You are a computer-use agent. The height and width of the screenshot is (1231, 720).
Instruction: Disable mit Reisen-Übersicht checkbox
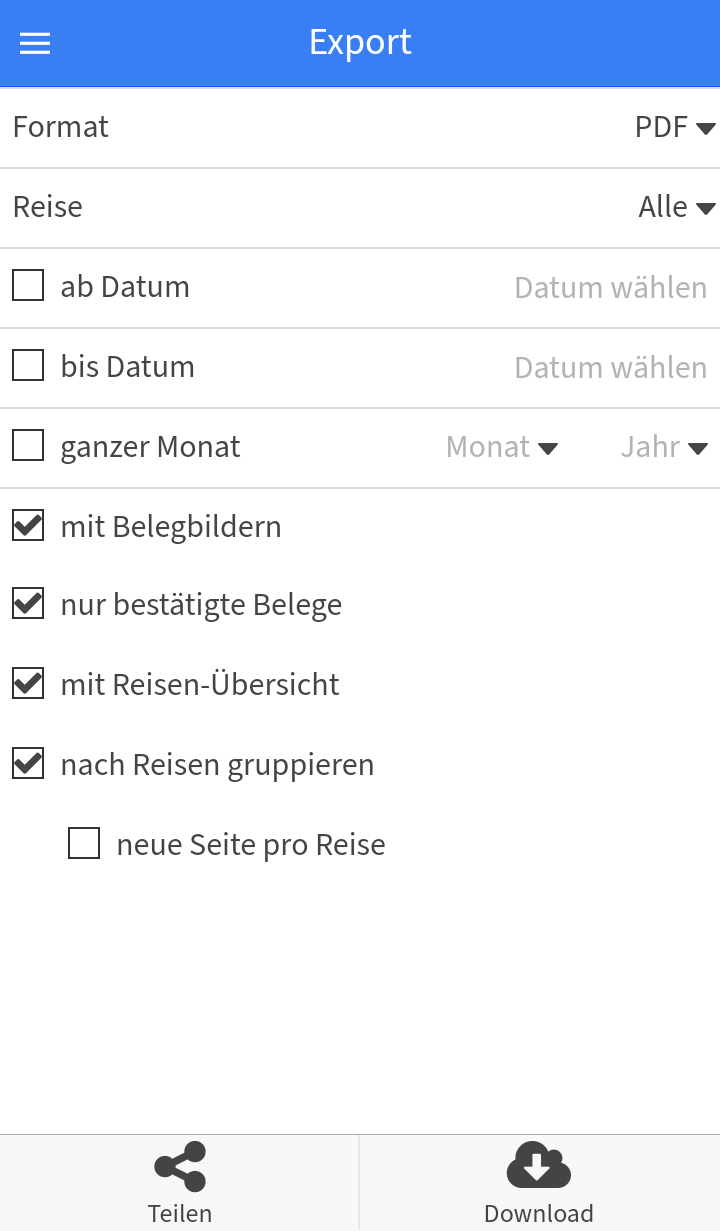click(x=28, y=684)
